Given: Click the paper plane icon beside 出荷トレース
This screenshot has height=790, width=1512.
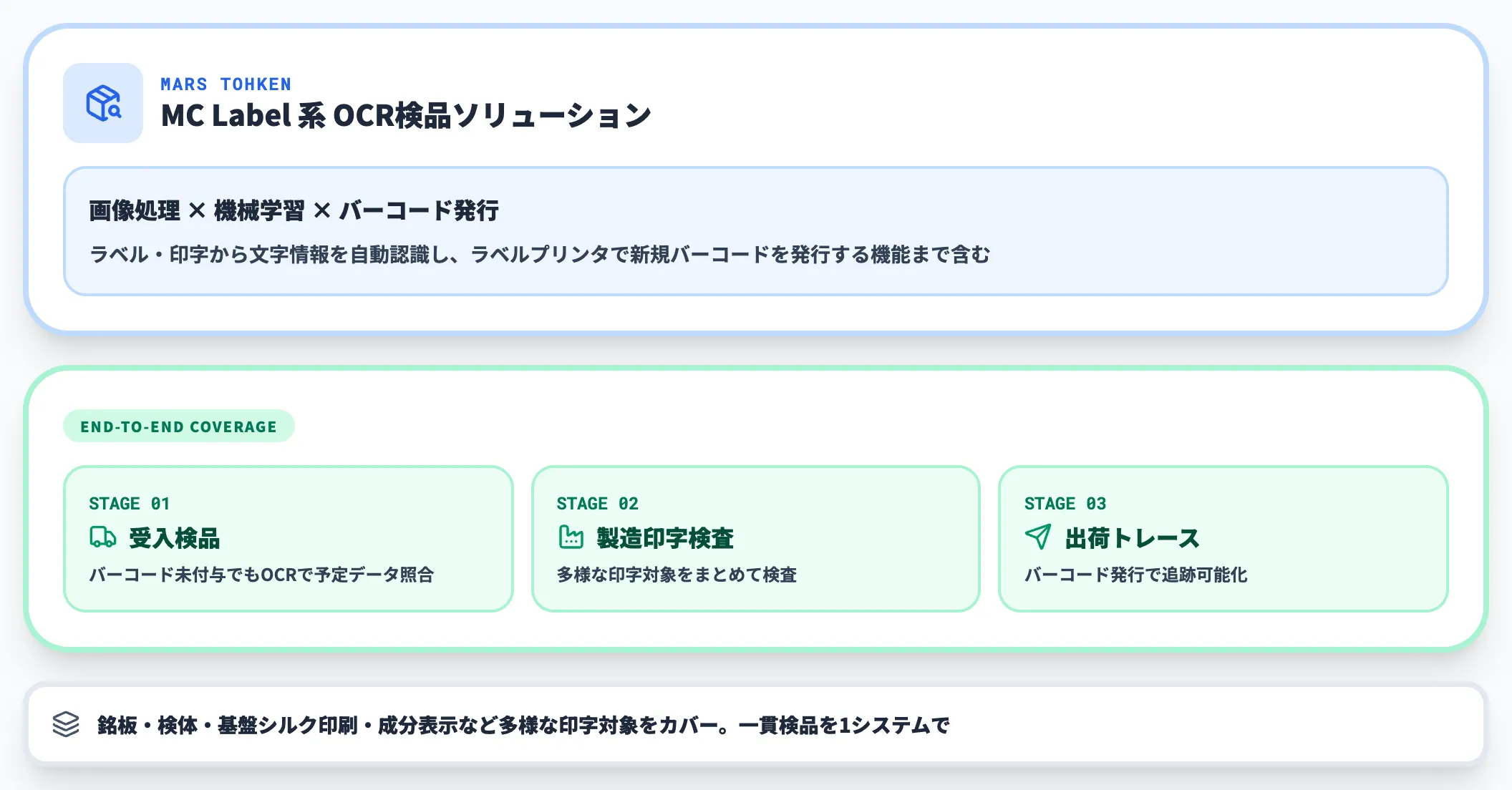Looking at the screenshot, I should pos(1038,537).
